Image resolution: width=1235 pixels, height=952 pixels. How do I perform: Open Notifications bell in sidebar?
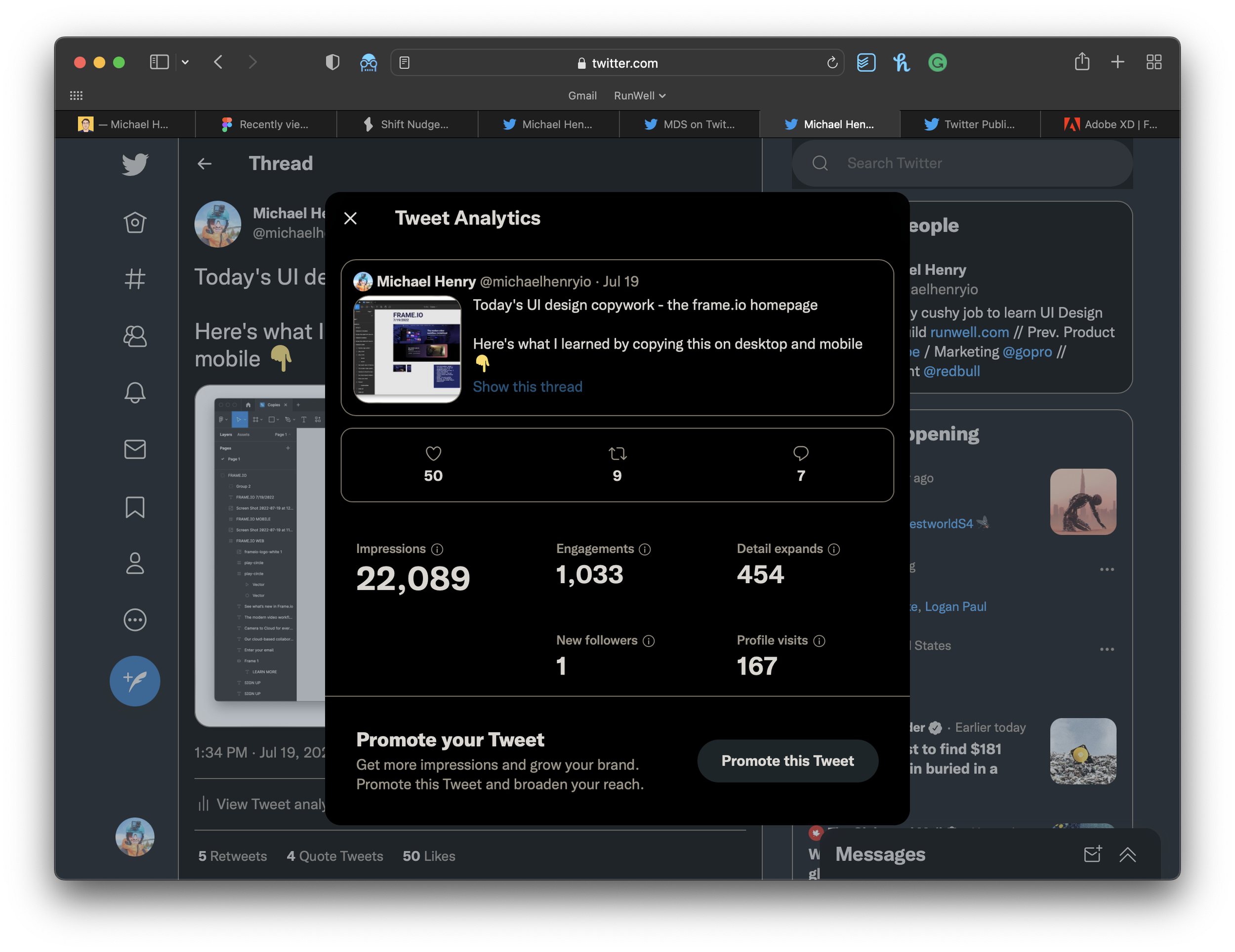pyautogui.click(x=134, y=393)
